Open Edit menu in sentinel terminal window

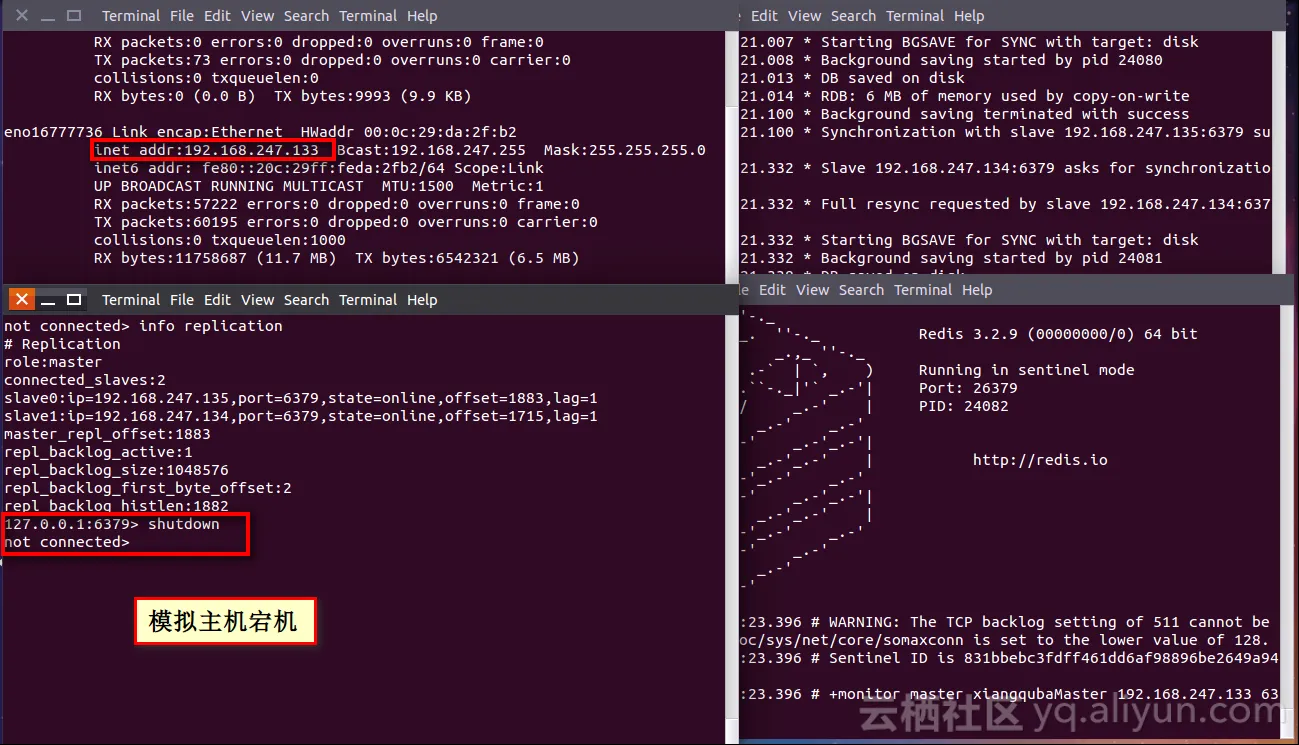772,290
